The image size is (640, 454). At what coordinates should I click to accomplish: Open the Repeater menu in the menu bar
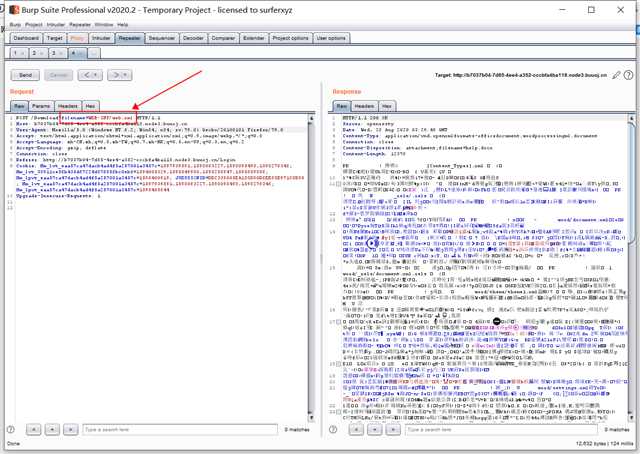[x=80, y=24]
